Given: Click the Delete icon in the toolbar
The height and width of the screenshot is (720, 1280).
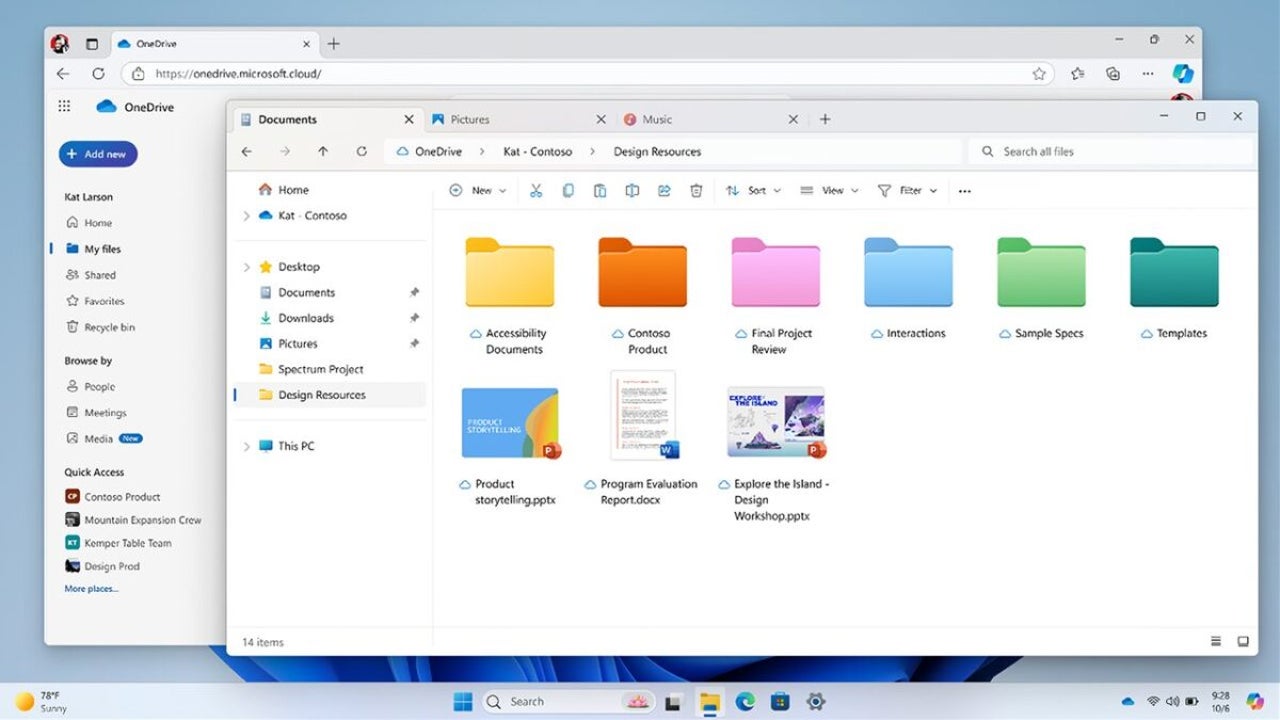Looking at the screenshot, I should pos(696,190).
